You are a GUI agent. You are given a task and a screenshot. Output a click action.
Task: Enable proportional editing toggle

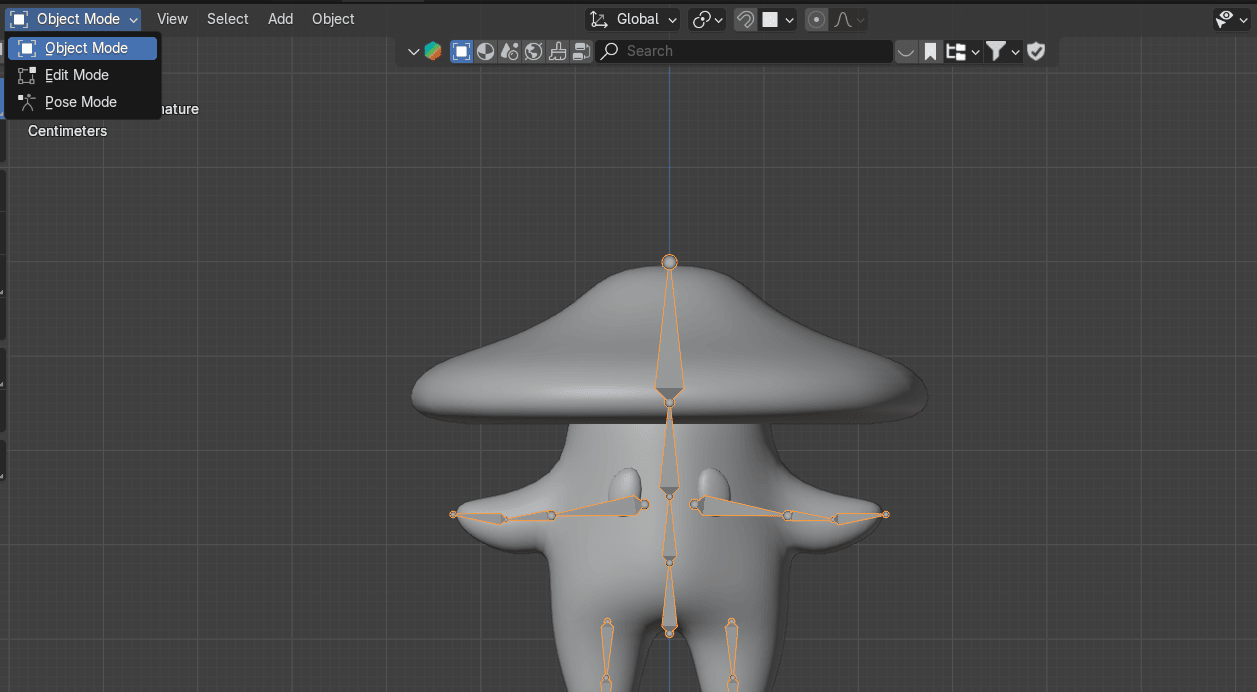coord(817,19)
